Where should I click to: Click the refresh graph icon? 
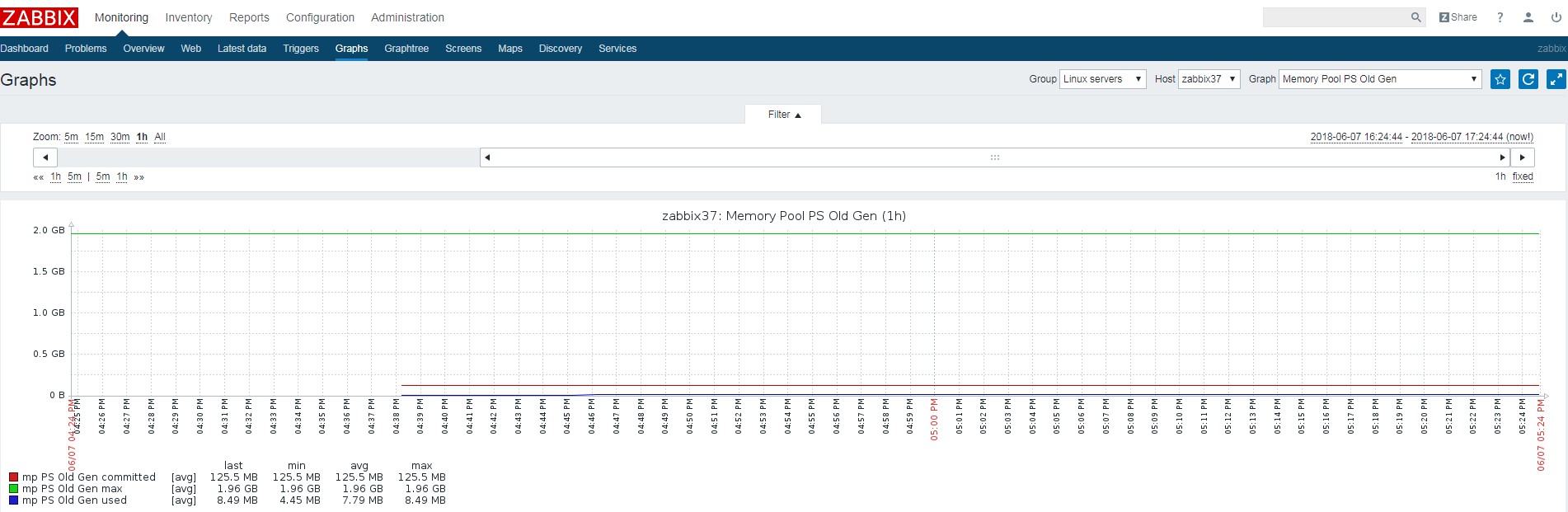[x=1528, y=79]
